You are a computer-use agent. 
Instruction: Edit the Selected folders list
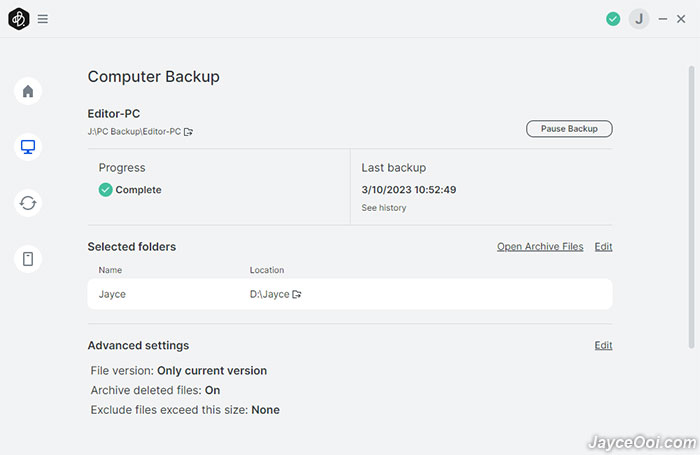[603, 246]
